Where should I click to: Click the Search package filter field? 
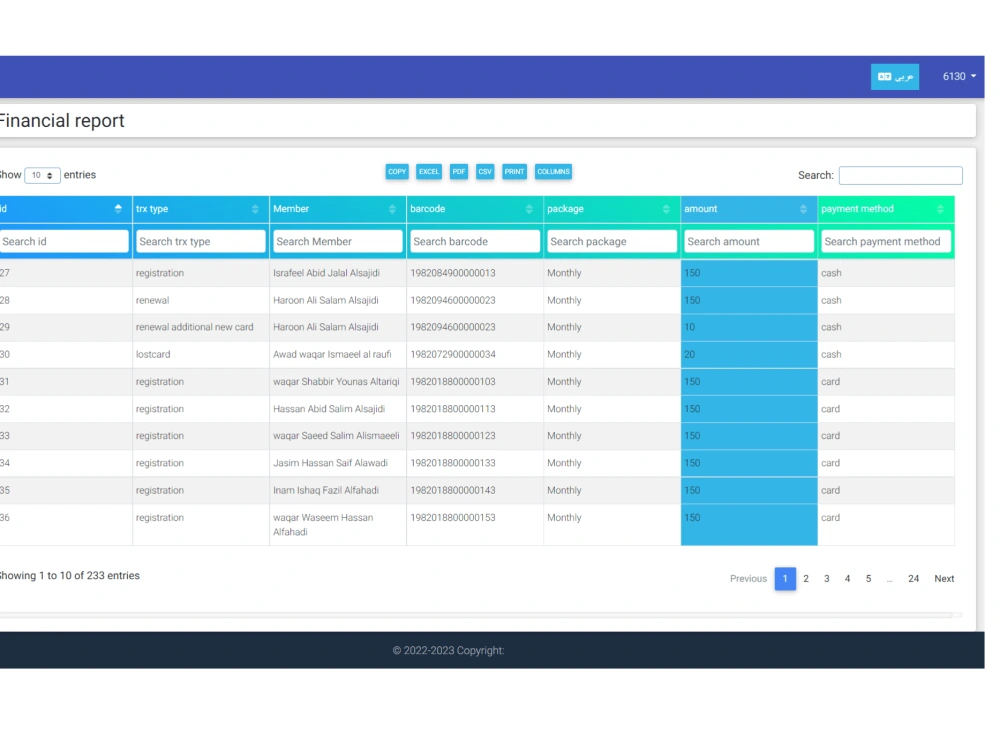(x=612, y=242)
